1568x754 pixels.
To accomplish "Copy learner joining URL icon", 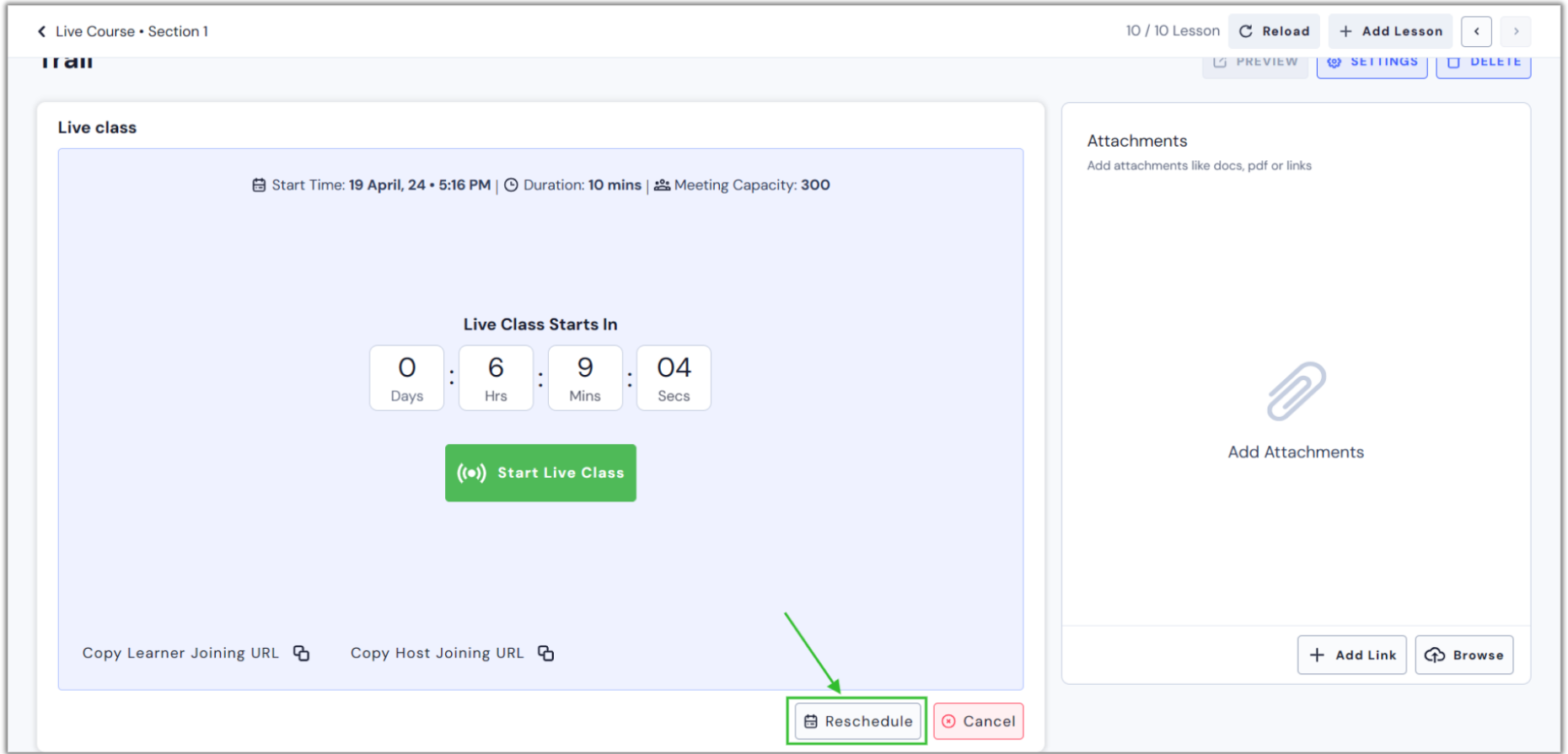I will point(301,653).
